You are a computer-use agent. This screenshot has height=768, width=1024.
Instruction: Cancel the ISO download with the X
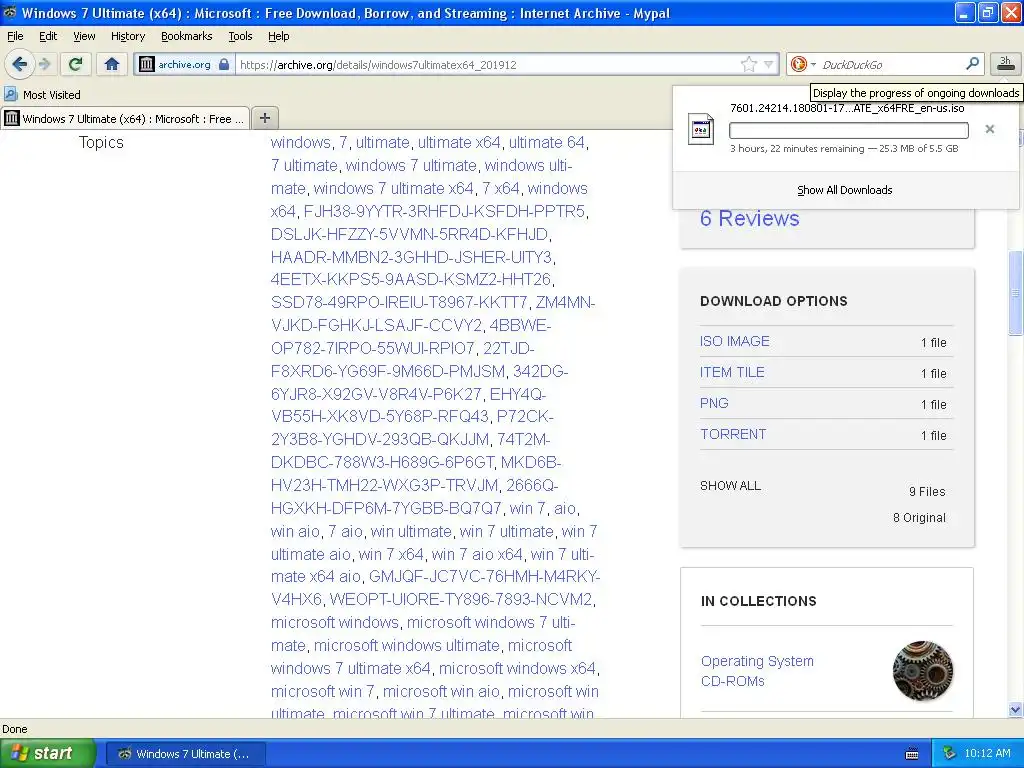[989, 129]
